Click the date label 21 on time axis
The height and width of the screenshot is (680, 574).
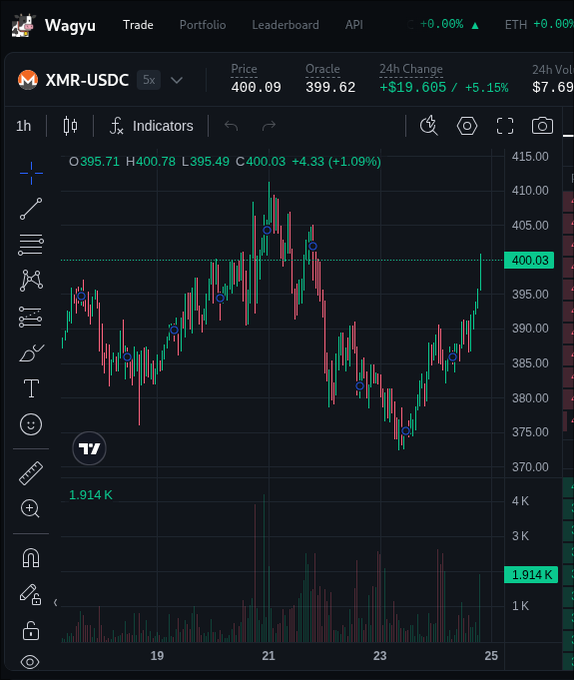pos(268,656)
